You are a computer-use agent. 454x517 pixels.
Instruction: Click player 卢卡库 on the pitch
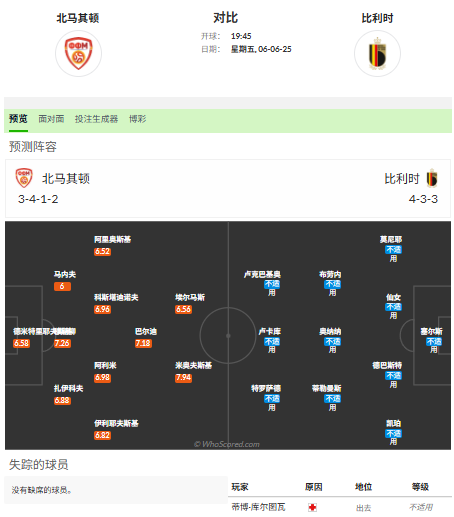pyautogui.click(x=270, y=331)
